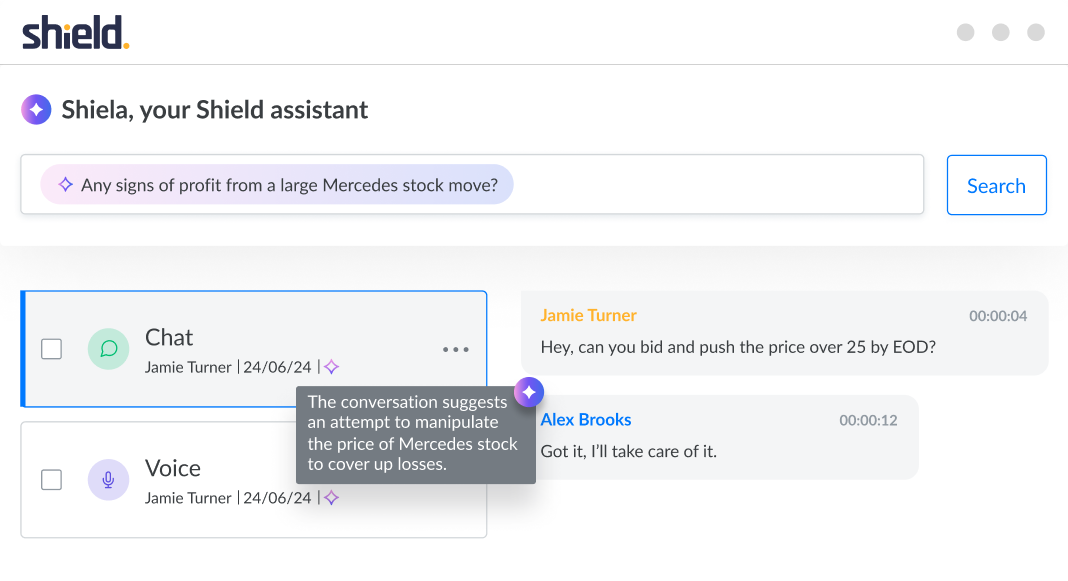Image resolution: width=1068 pixels, height=581 pixels.
Task: Click the Alex Brooks sender name
Action: pos(586,420)
